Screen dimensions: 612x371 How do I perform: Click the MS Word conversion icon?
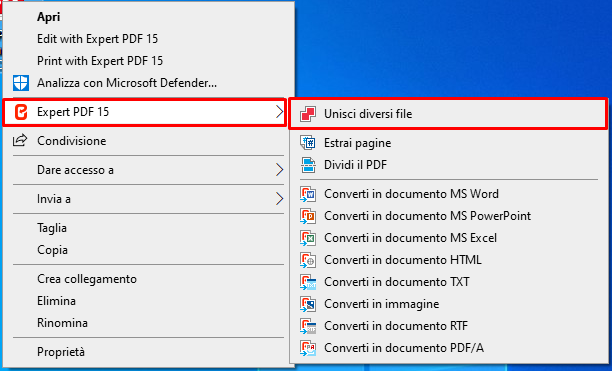point(308,194)
